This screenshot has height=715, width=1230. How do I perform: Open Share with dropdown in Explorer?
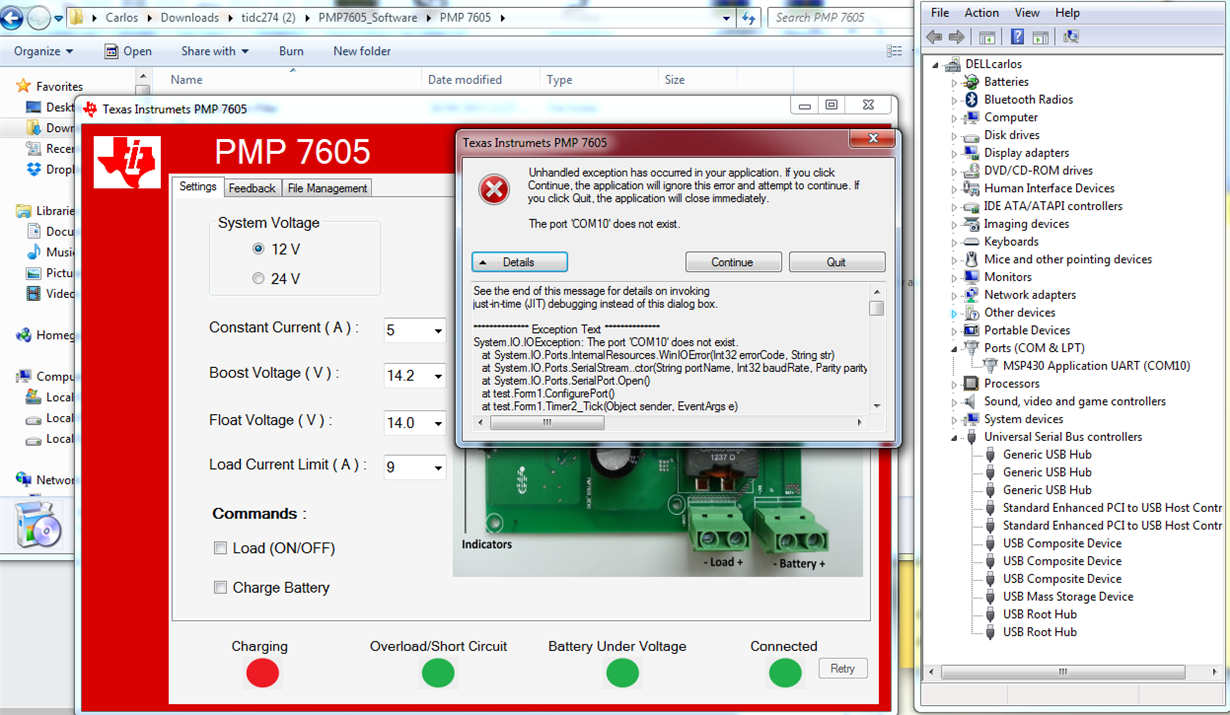(214, 51)
